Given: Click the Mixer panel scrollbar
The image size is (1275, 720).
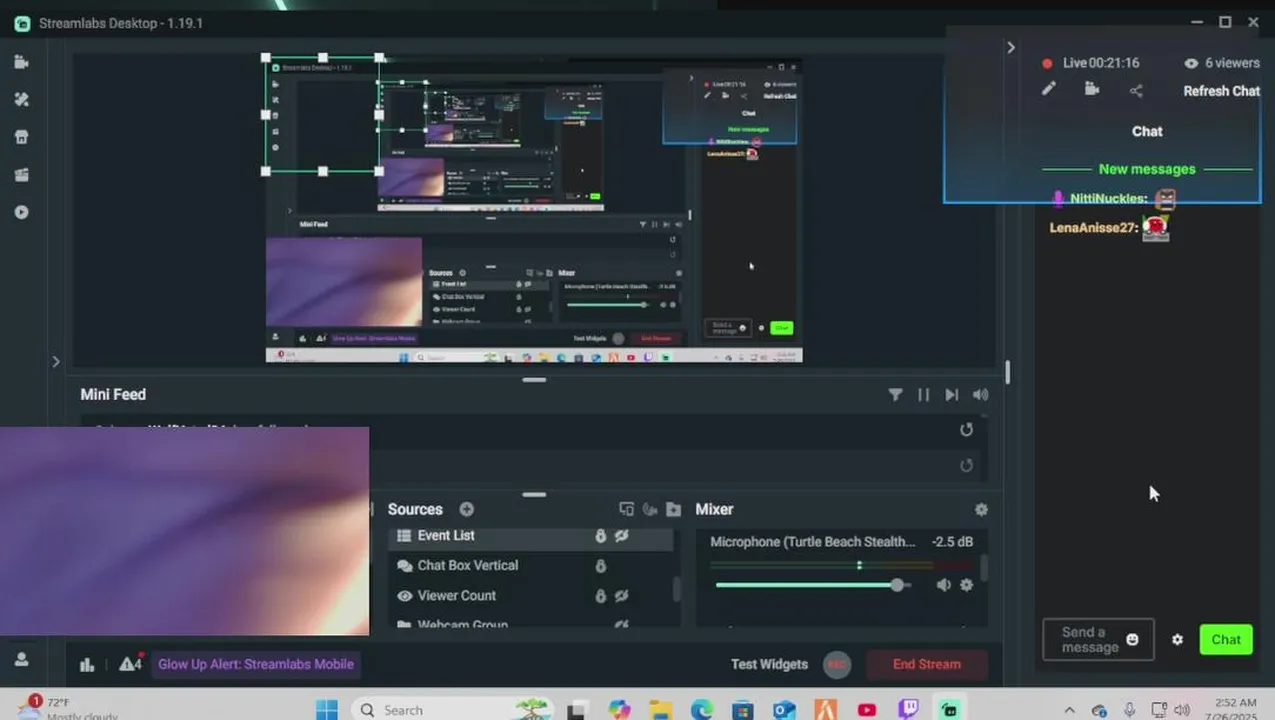Looking at the screenshot, I should click(984, 568).
